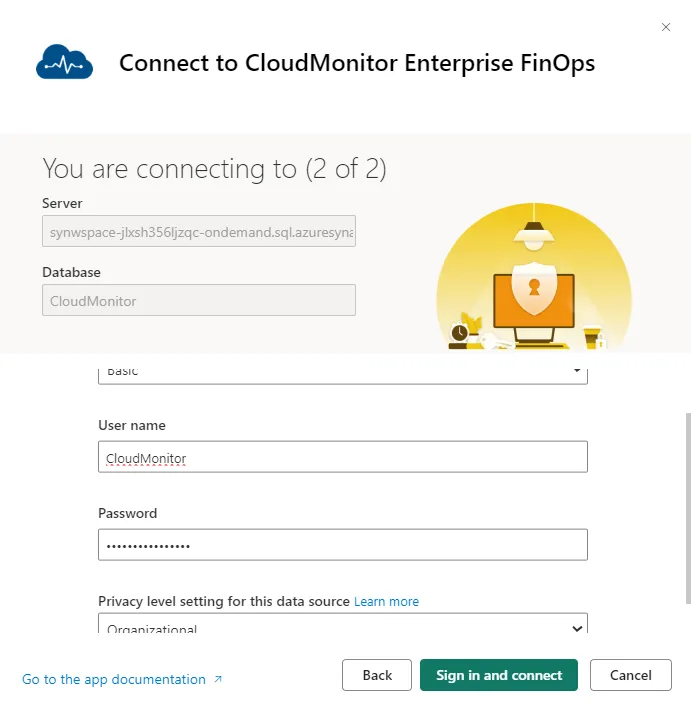Click the User name label
This screenshot has height=712, width=691.
tap(132, 425)
